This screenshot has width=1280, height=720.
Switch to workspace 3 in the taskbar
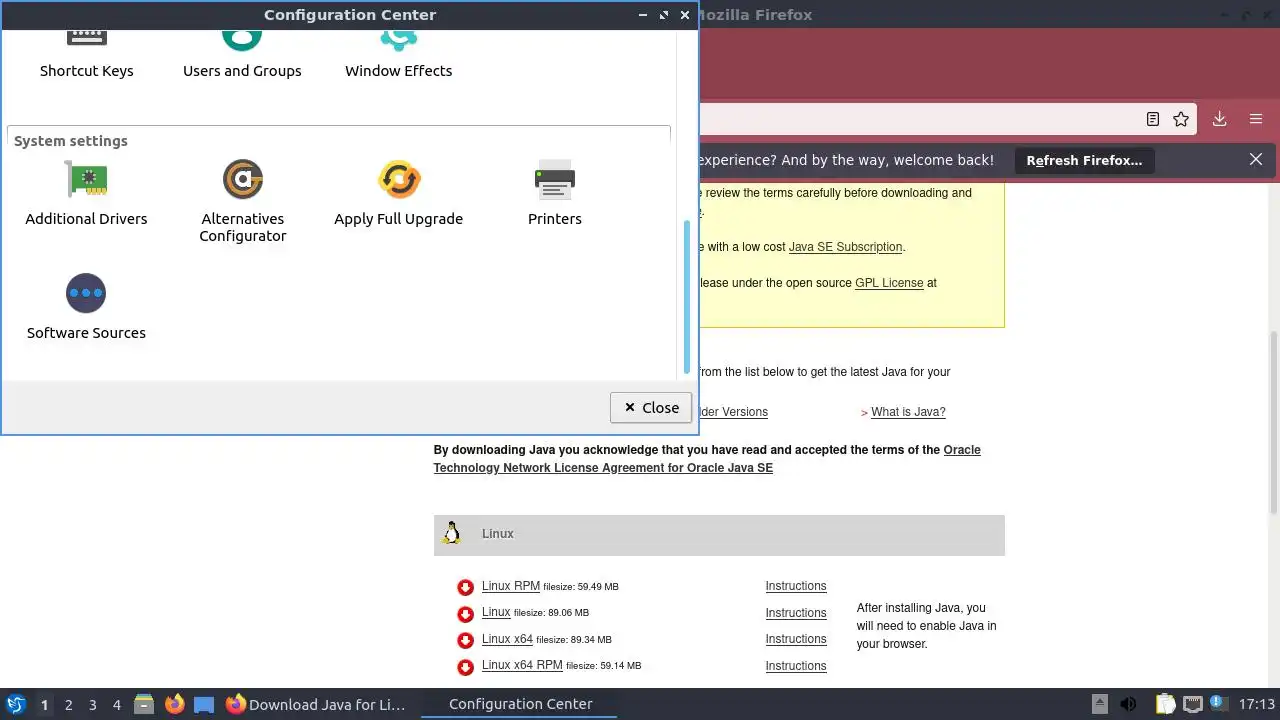point(93,705)
